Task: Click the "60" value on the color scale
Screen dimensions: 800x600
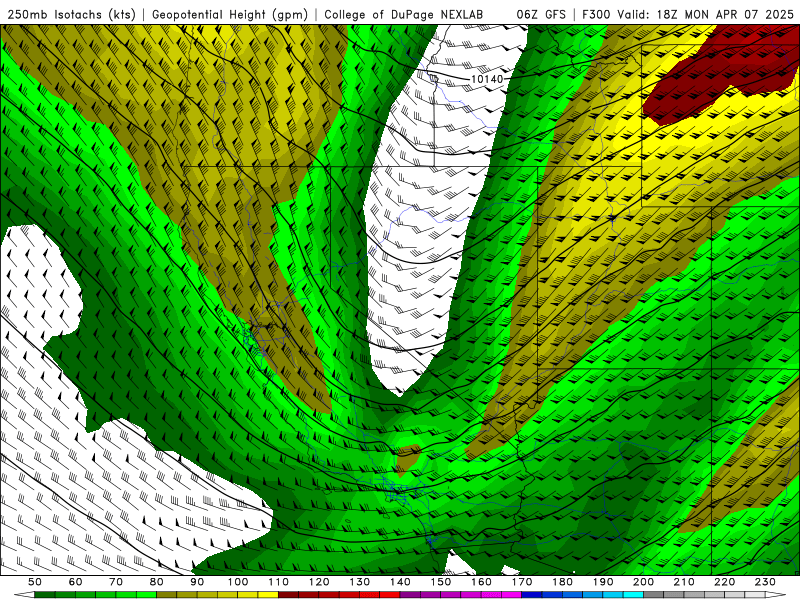Action: coord(75,582)
